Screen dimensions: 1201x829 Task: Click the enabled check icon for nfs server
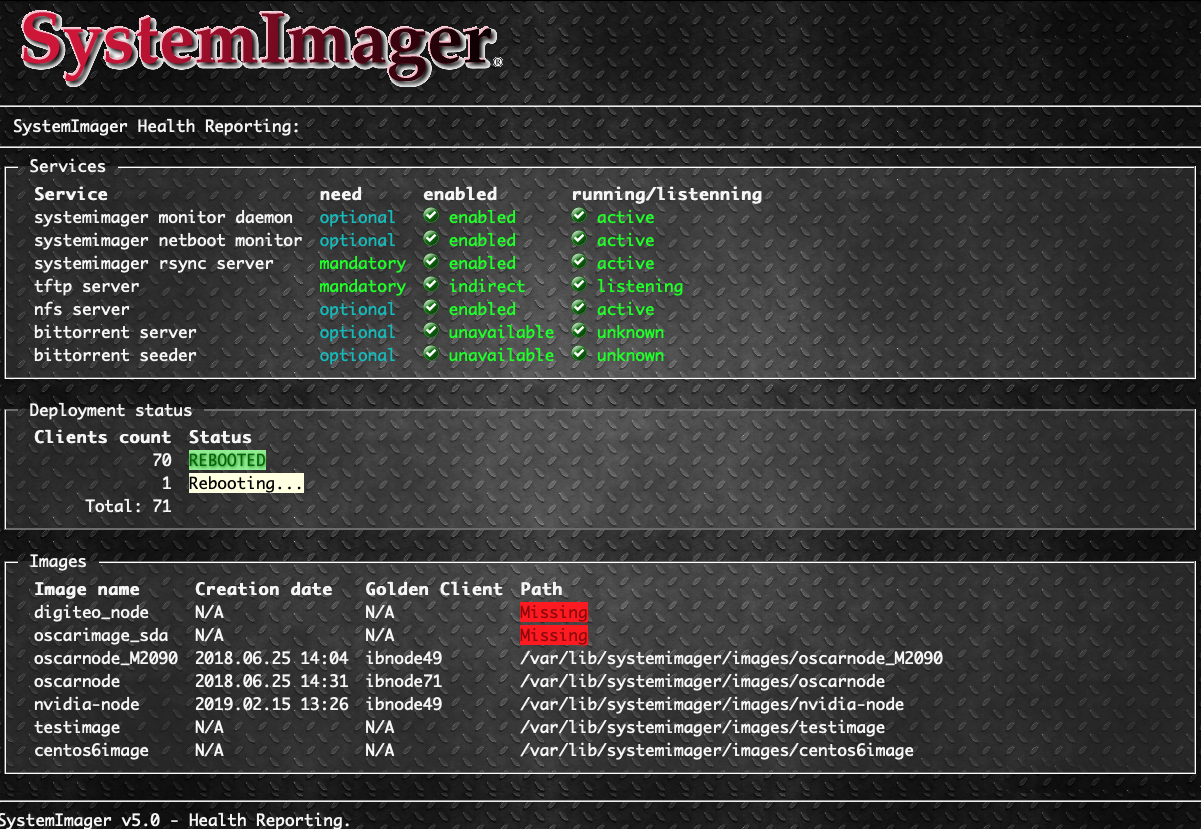[431, 308]
